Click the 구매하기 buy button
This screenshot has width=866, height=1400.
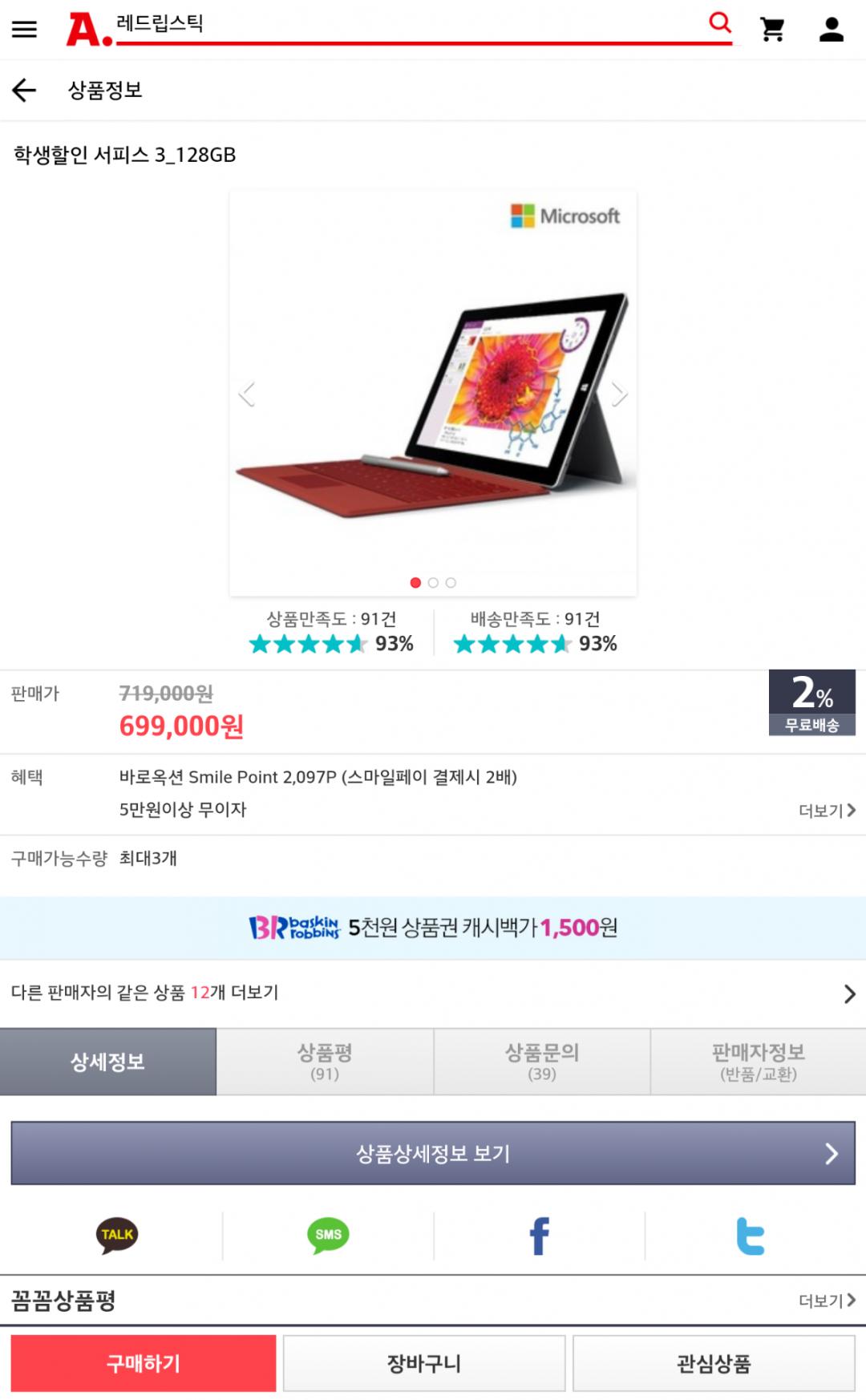144,1363
